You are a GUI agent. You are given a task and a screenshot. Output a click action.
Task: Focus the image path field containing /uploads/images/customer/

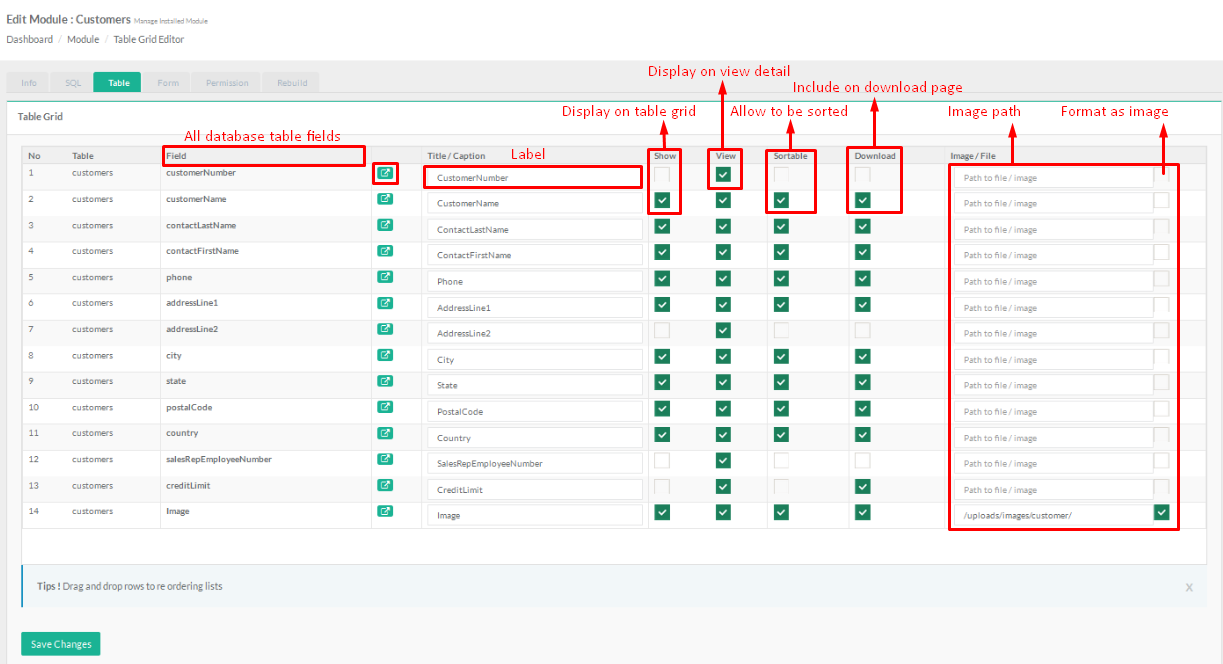coord(1053,516)
